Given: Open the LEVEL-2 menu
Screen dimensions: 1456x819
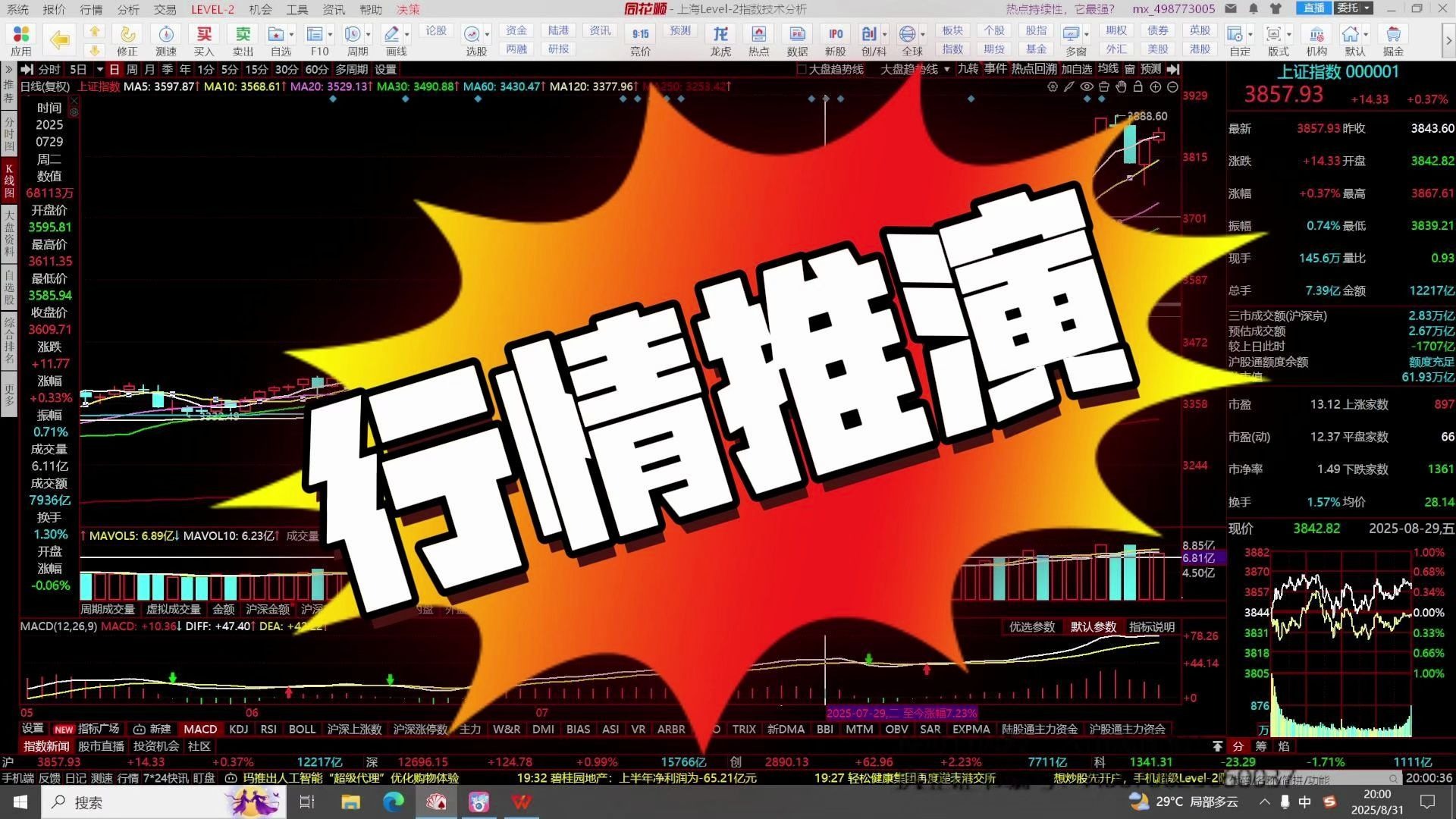Looking at the screenshot, I should click(x=213, y=9).
